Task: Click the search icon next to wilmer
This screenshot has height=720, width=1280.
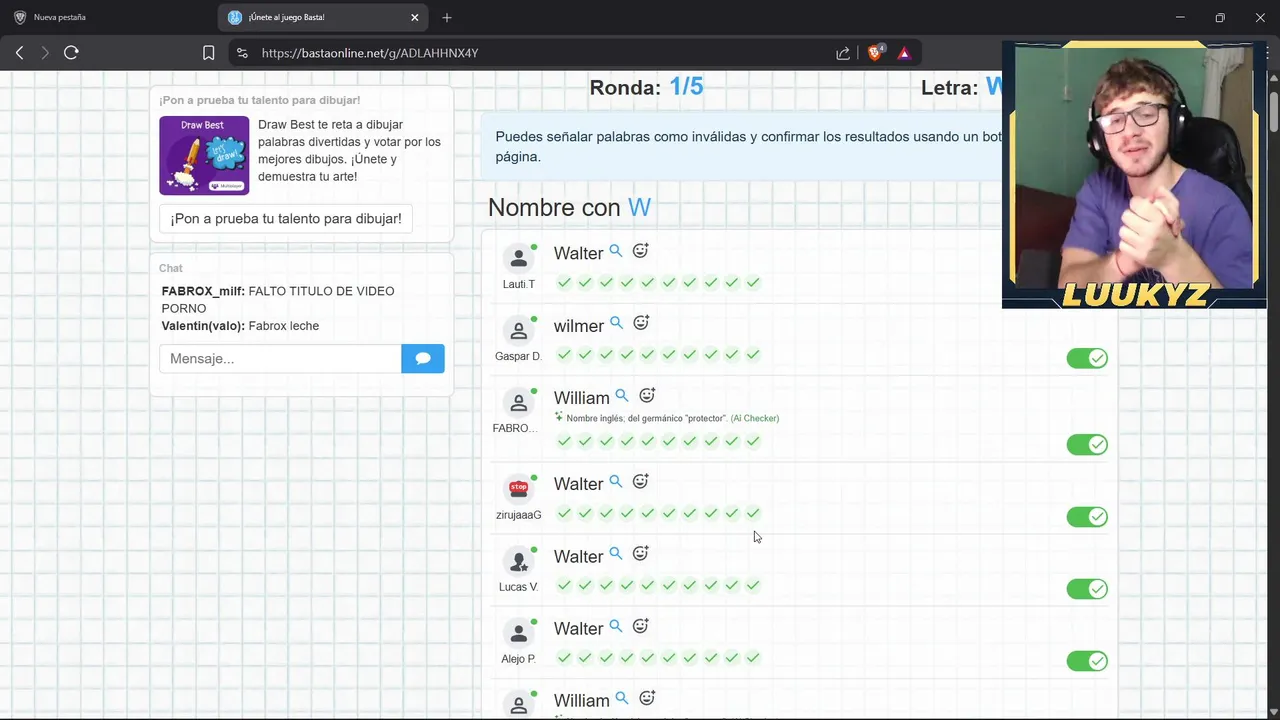Action: click(617, 323)
